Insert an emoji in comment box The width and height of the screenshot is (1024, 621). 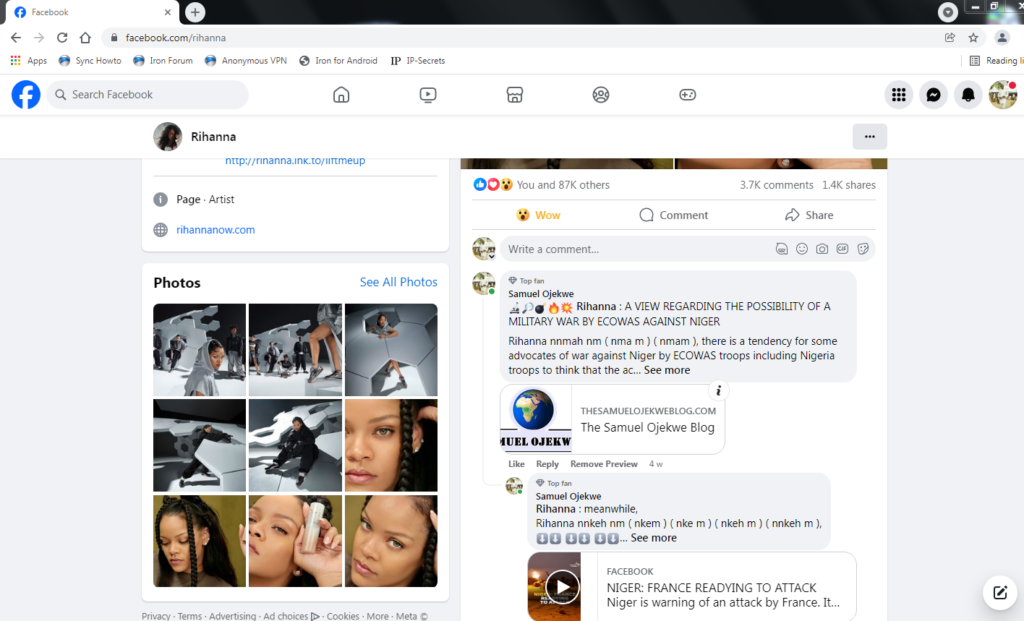point(802,249)
